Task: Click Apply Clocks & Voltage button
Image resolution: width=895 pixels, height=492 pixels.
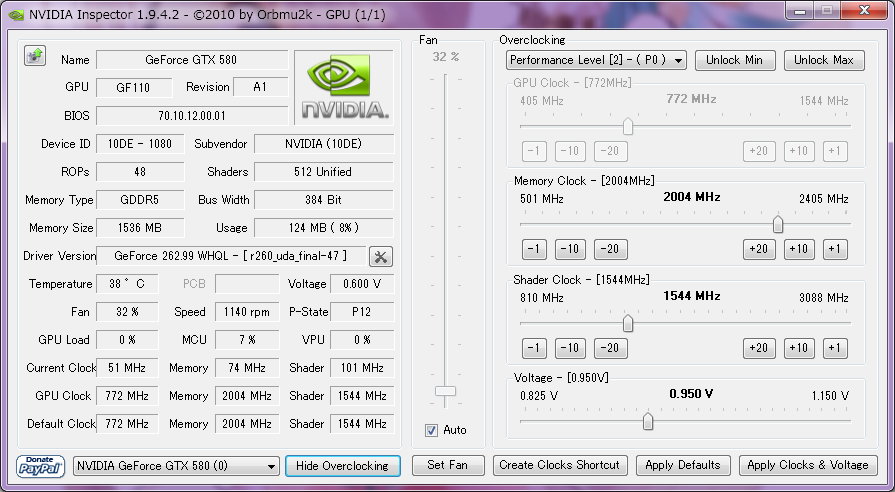Action: tap(808, 465)
